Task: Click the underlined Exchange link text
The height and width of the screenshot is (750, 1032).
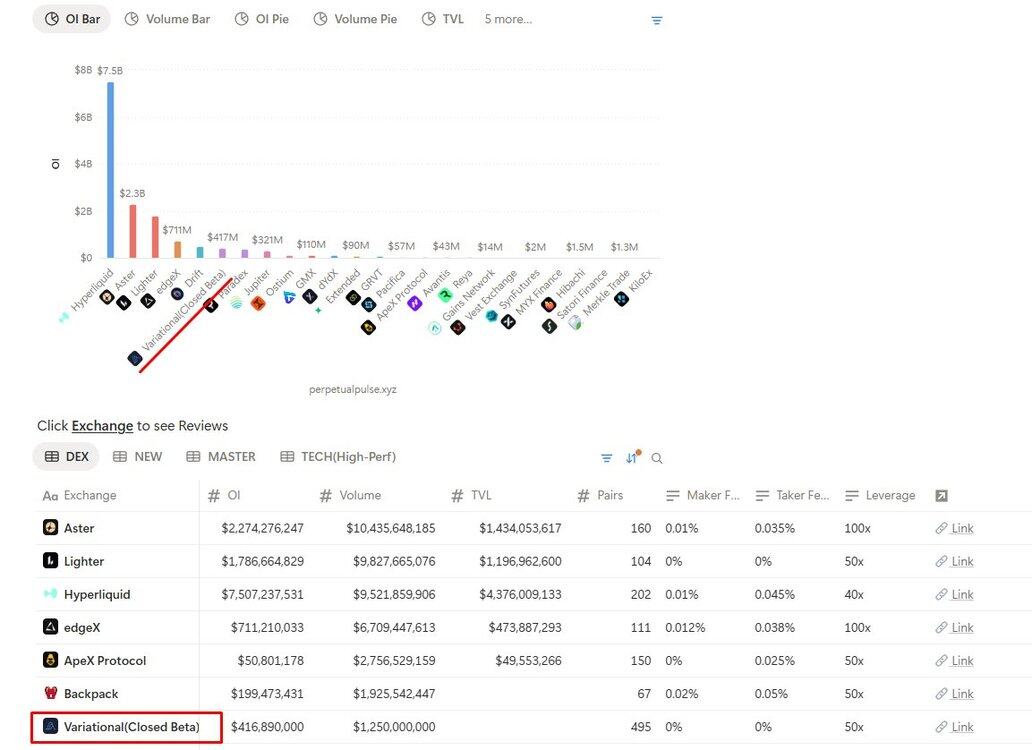Action: (102, 426)
